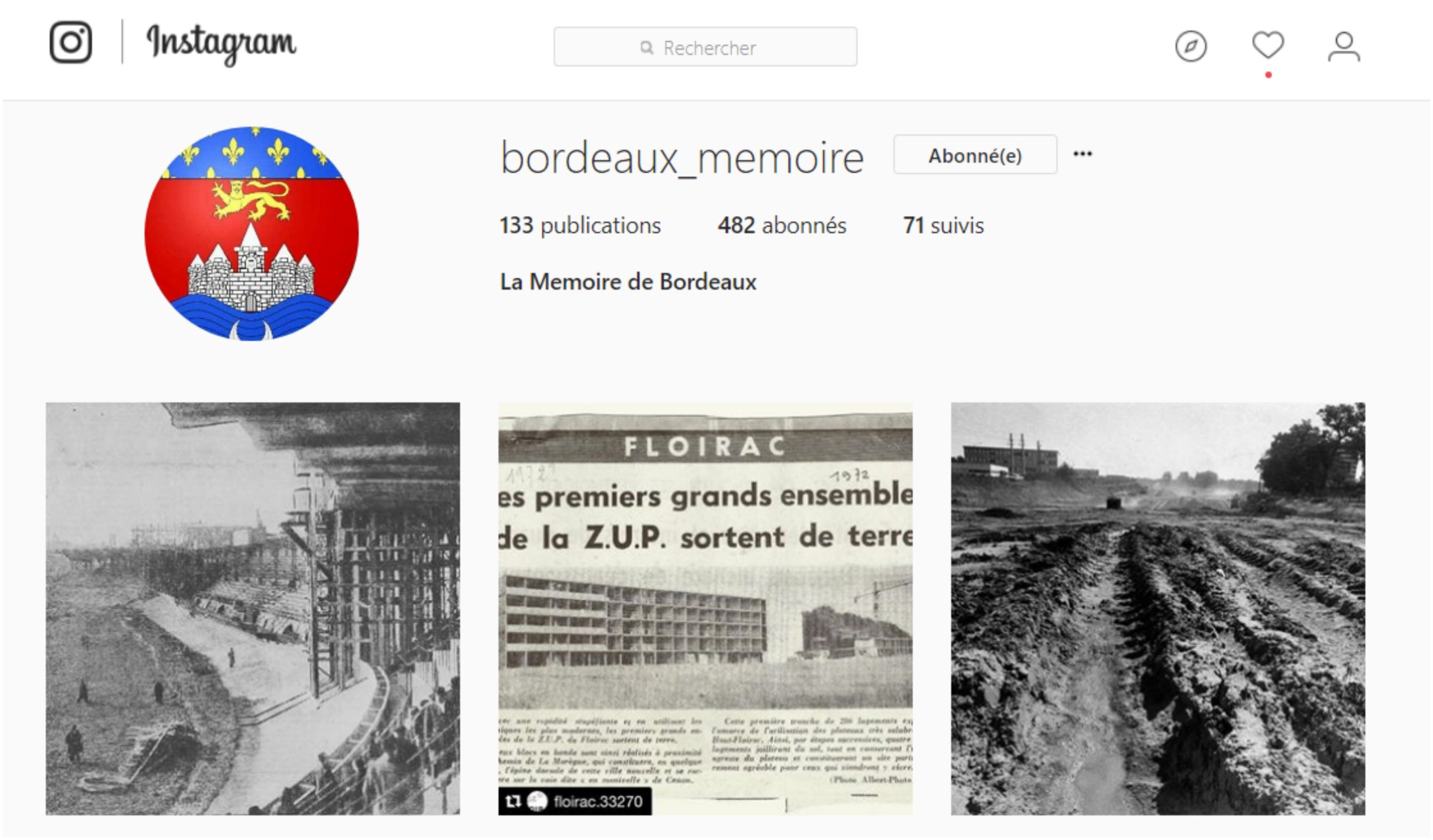Click the Rechercher search field

tap(706, 47)
